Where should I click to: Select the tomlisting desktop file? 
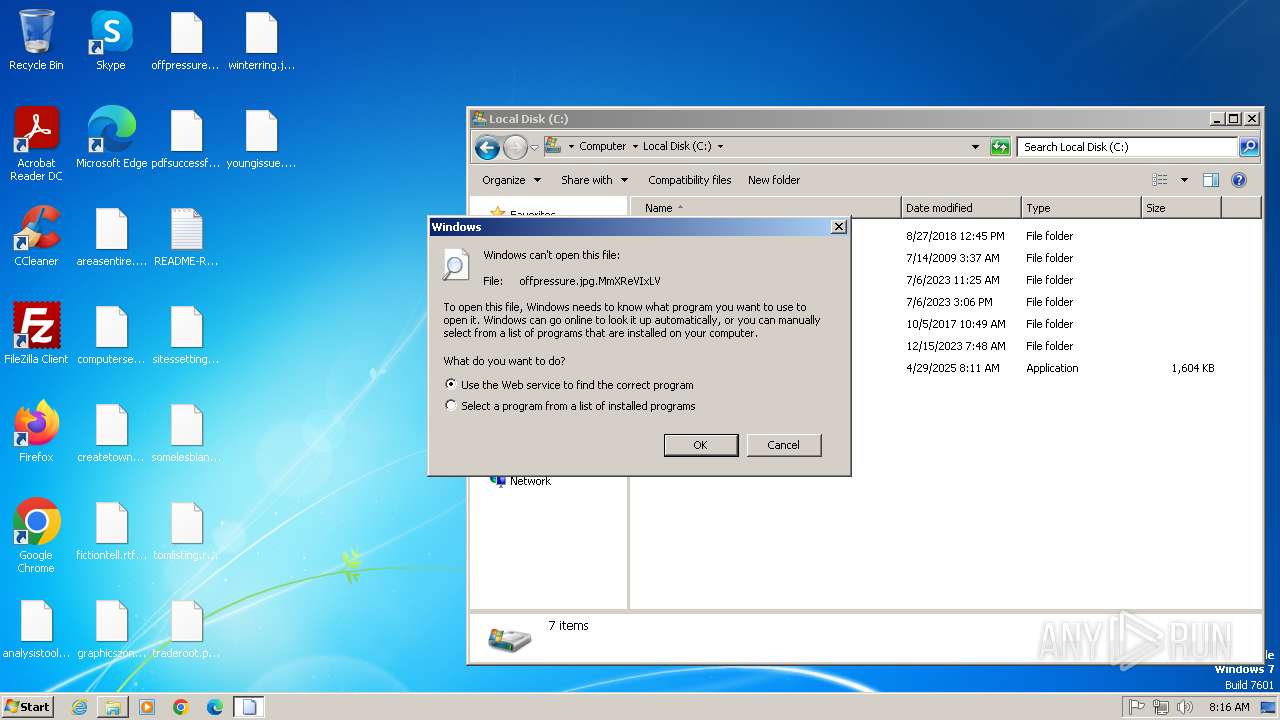[186, 530]
